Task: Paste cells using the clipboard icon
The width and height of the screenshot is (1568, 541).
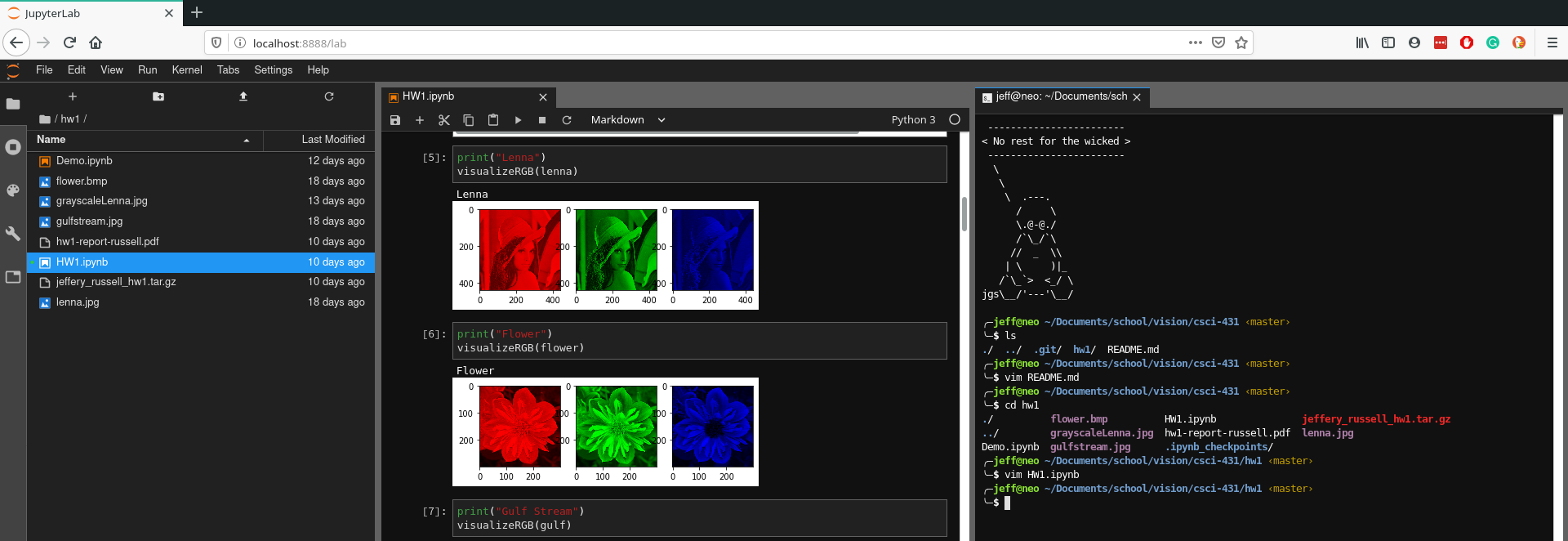Action: coord(493,120)
